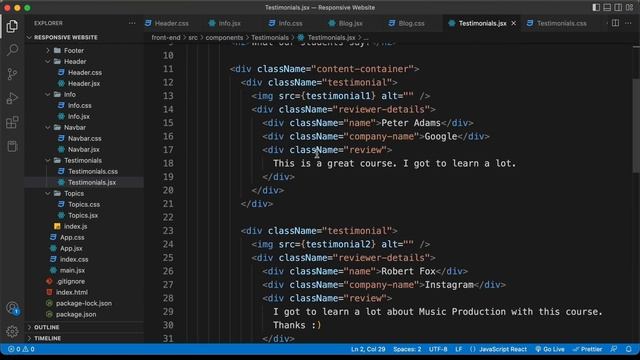Open the Search view in activity bar

12,50
